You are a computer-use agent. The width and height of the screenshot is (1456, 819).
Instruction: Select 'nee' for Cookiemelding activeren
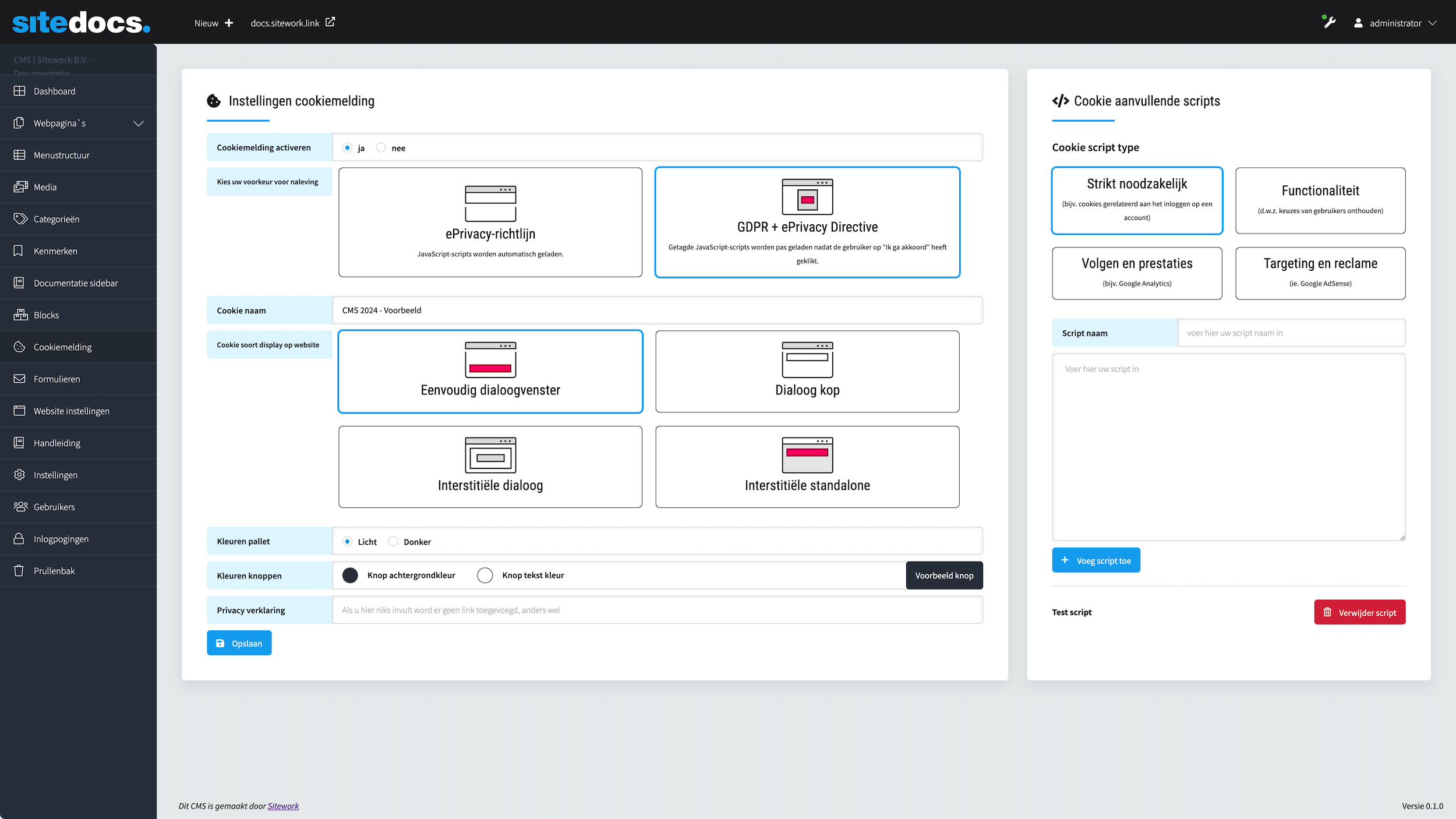coord(381,148)
